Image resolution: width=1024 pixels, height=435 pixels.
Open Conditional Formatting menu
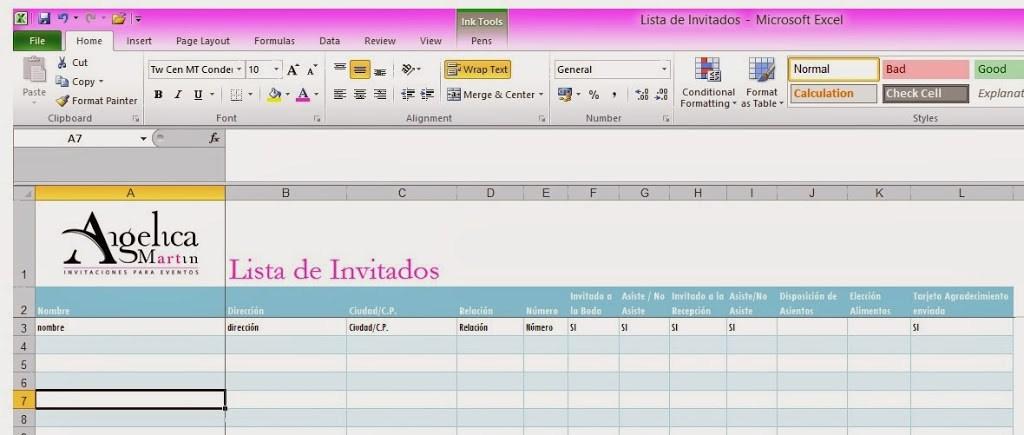pyautogui.click(x=708, y=82)
